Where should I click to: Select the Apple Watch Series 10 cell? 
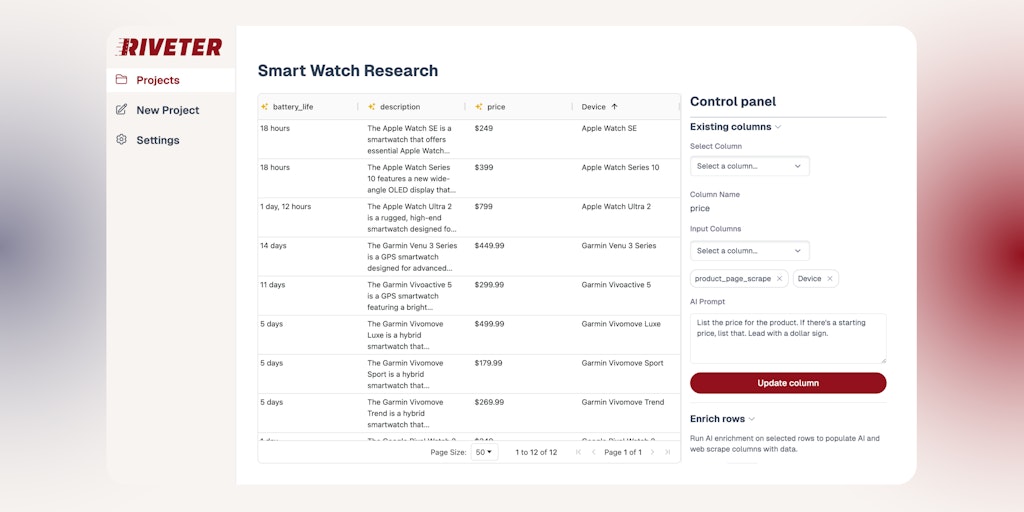tap(620, 168)
